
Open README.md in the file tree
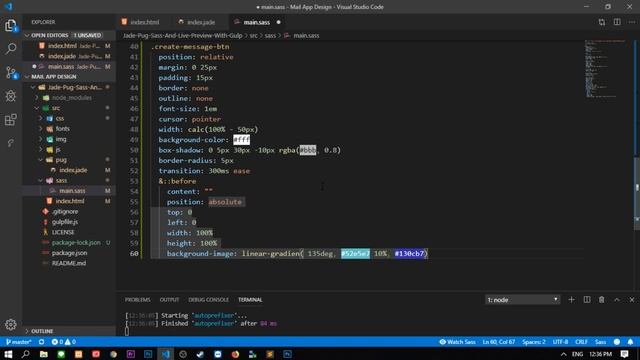pos(69,263)
